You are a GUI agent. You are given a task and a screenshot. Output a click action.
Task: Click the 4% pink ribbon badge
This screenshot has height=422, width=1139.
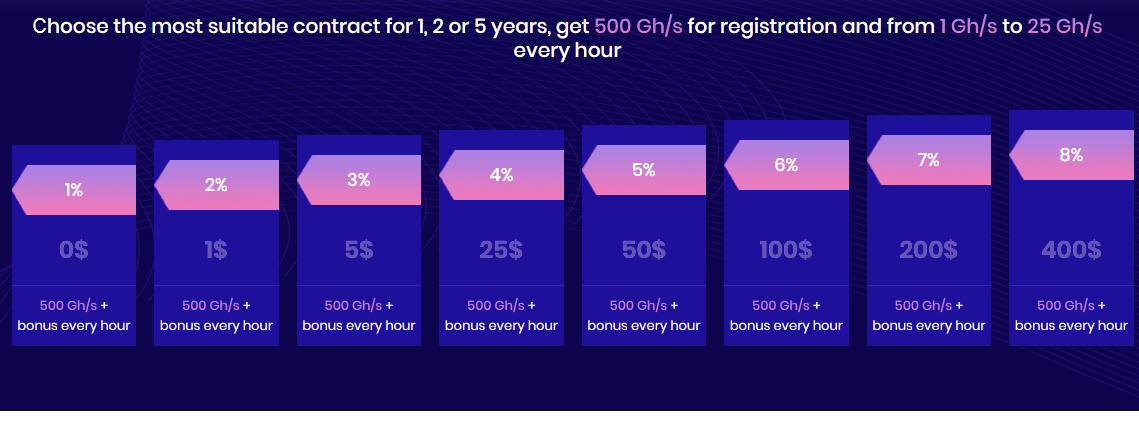point(501,175)
